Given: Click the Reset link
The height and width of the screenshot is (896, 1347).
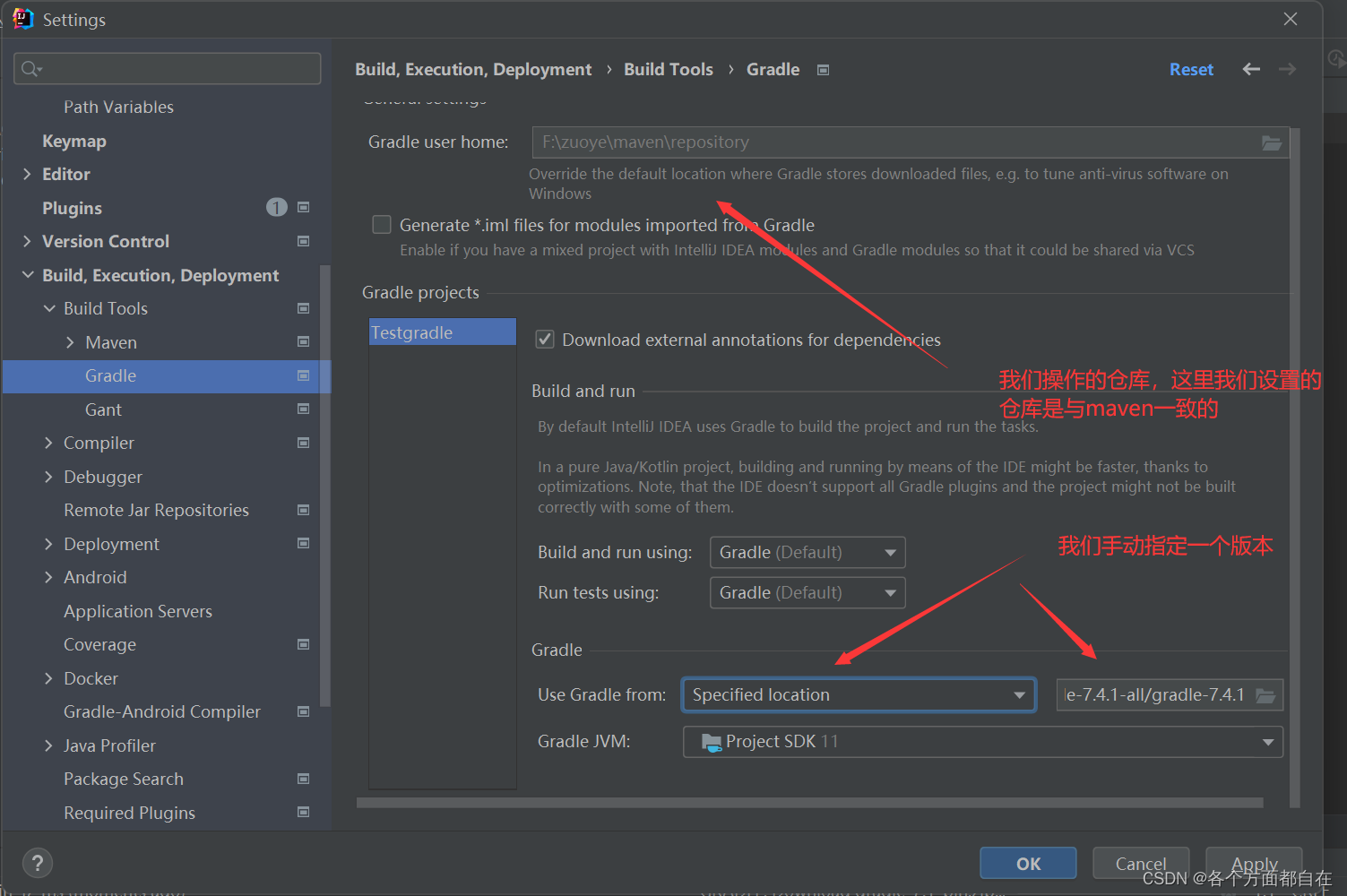Looking at the screenshot, I should coord(1191,69).
